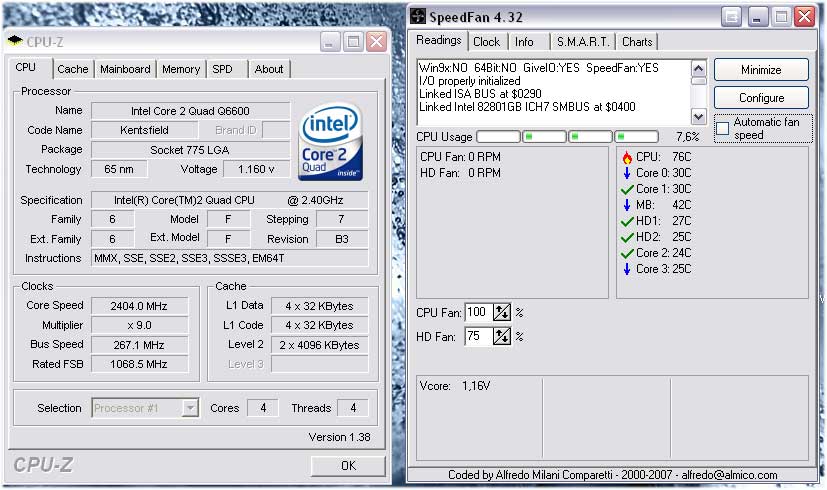Click the 'HD Fan: 0 RPM' reading
The height and width of the screenshot is (490, 827).
click(x=460, y=173)
